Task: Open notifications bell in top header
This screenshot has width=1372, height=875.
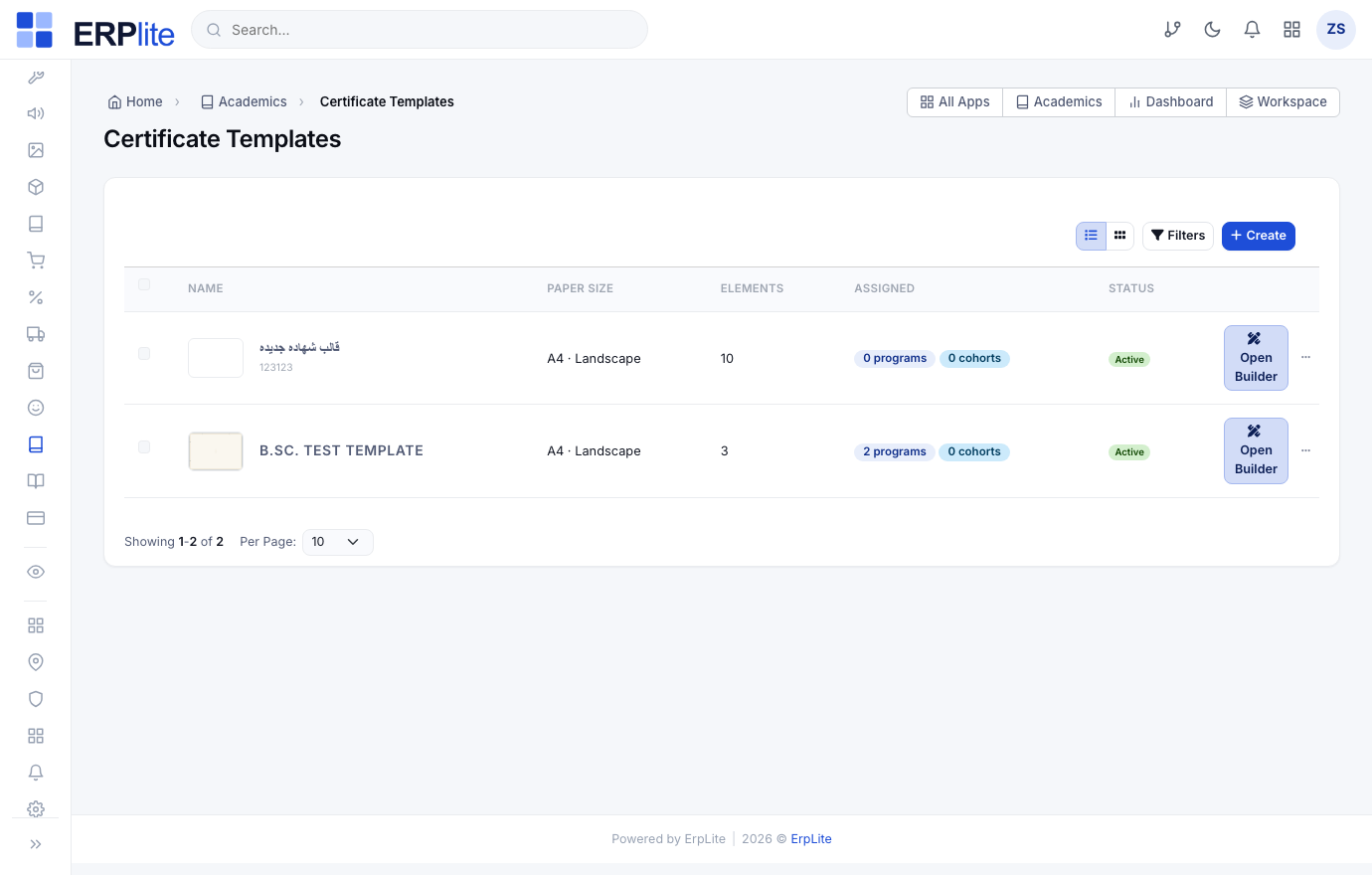Action: click(x=1253, y=30)
